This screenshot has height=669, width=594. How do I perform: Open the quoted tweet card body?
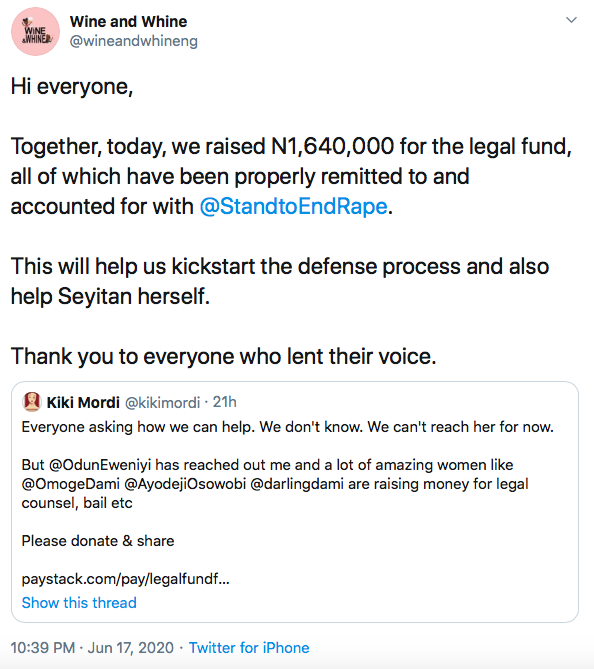(295, 502)
